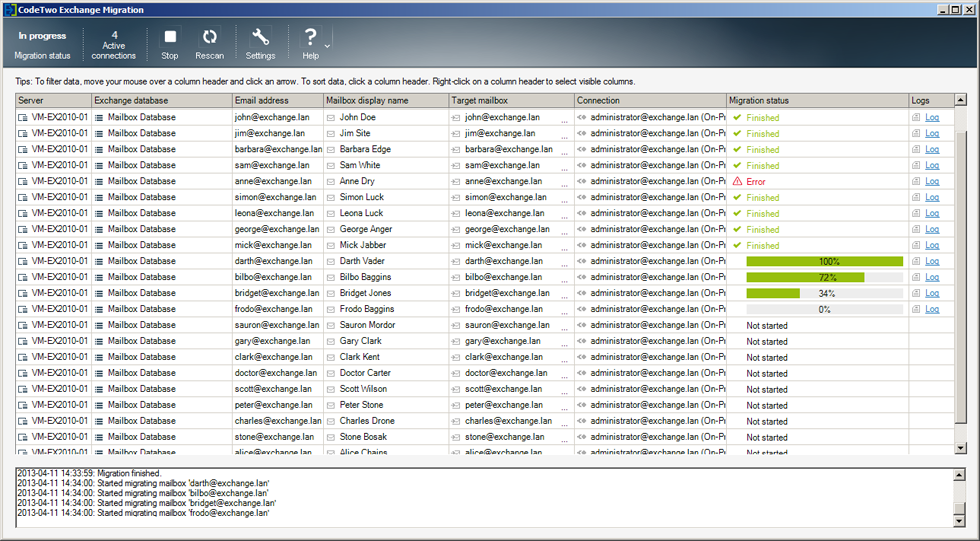
Task: Click the database icon in Jim Site's row
Action: (x=99, y=134)
